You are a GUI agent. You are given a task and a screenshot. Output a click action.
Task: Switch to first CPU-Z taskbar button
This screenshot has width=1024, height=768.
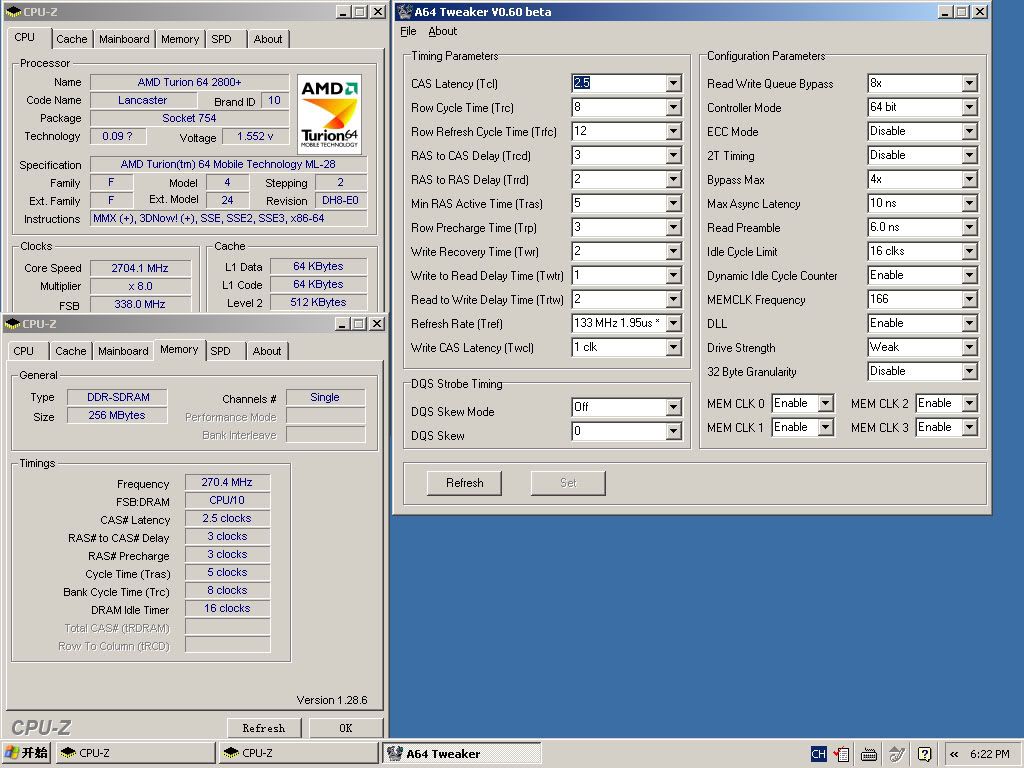coord(135,754)
